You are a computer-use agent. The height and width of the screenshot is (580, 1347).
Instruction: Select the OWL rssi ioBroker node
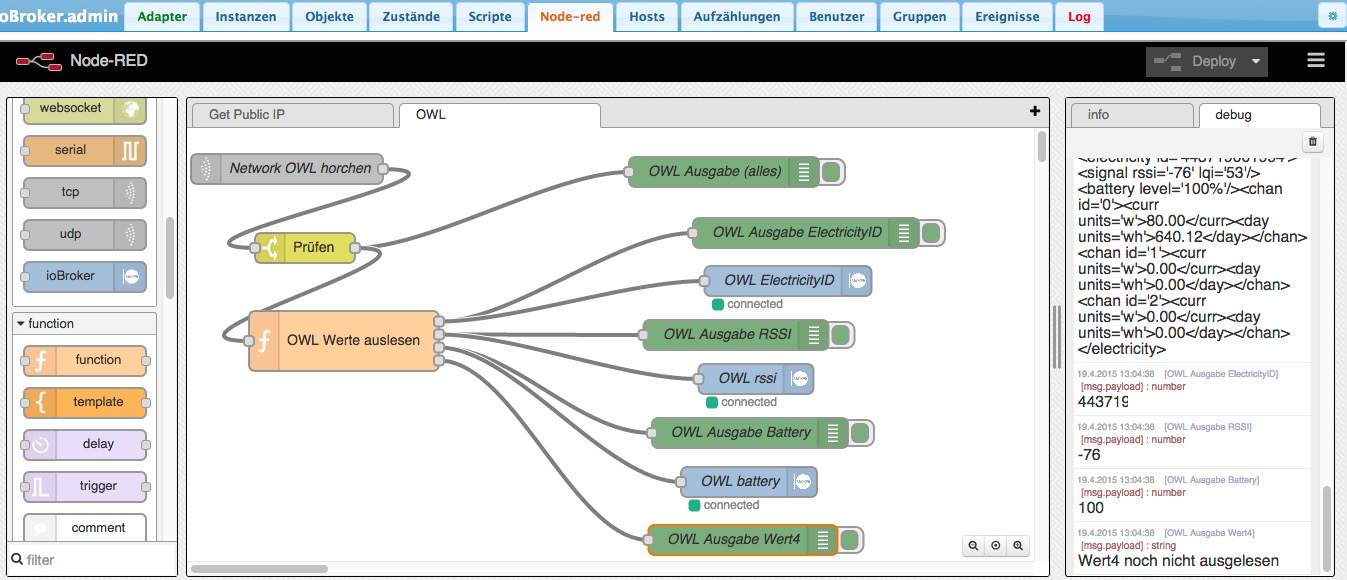[756, 379]
